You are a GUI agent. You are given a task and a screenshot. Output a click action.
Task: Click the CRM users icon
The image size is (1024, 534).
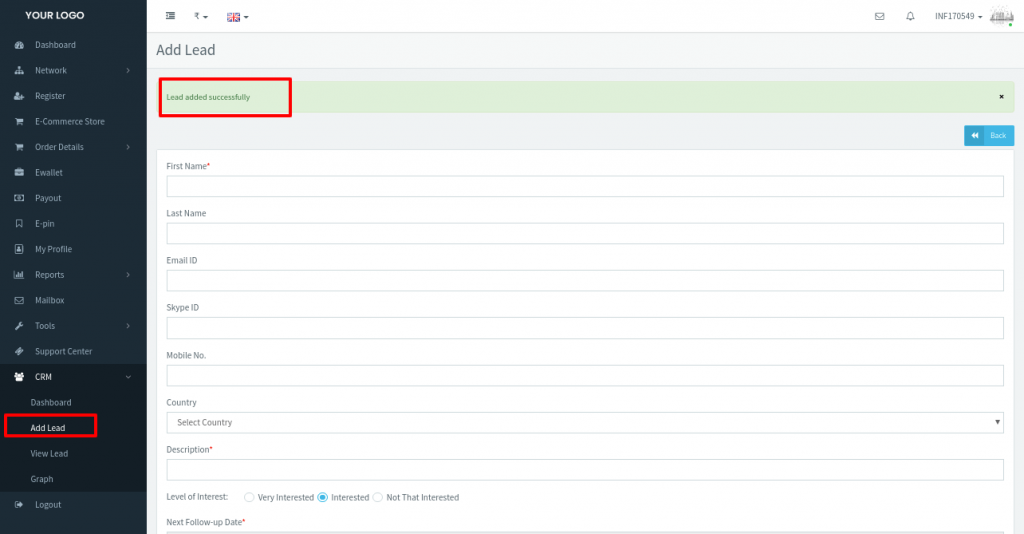(x=19, y=377)
